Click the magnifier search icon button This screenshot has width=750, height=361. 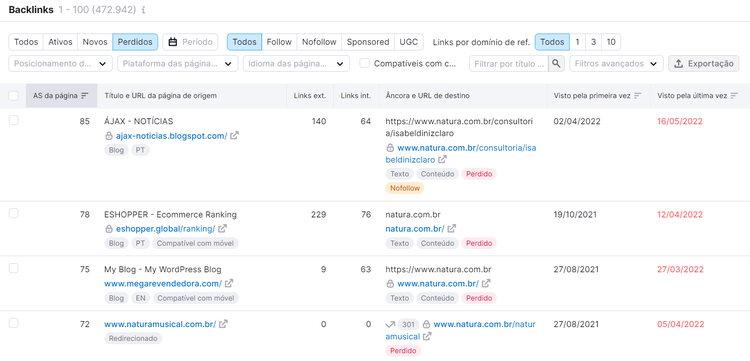[556, 63]
